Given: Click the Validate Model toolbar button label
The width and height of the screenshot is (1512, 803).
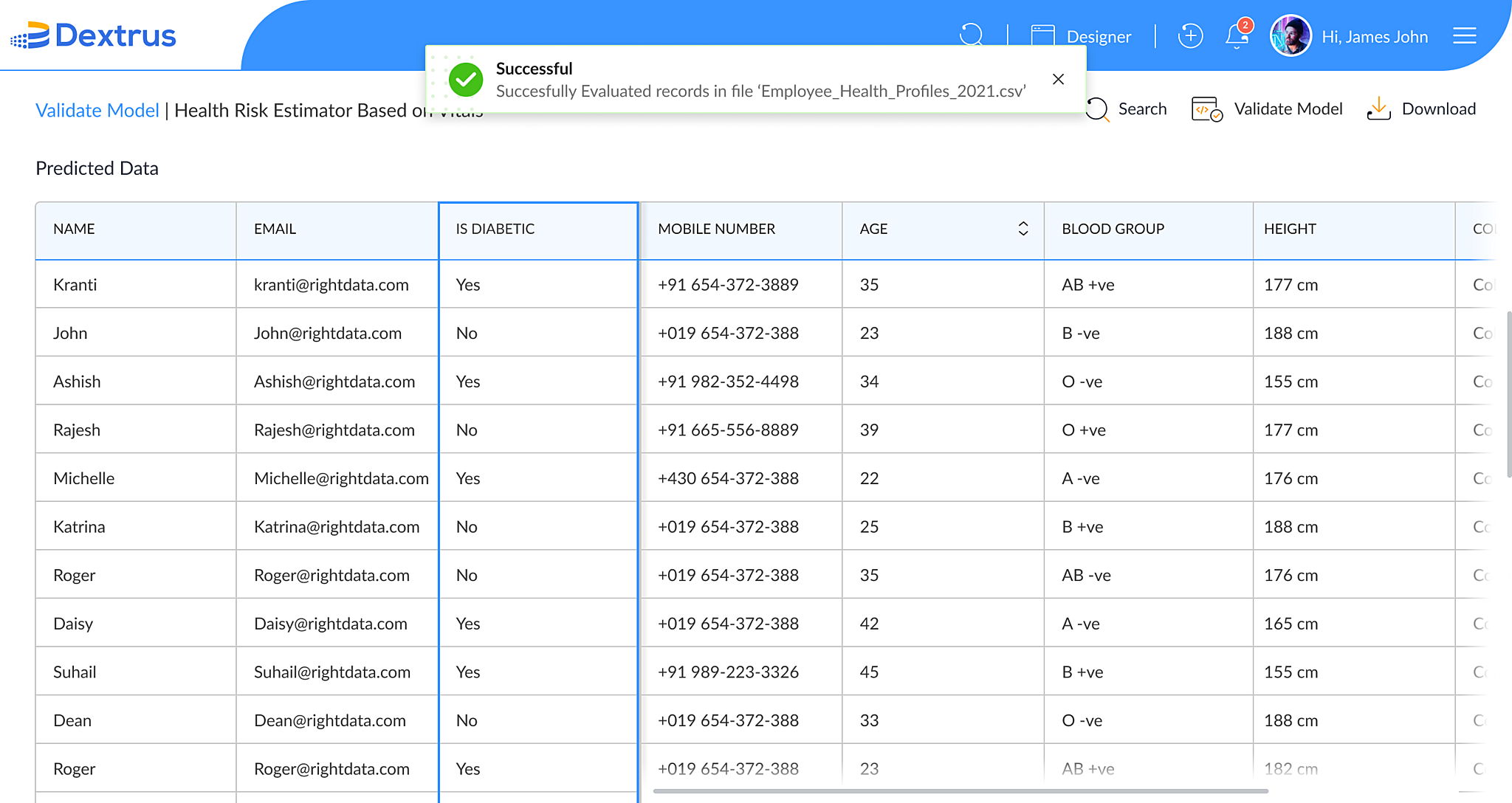Looking at the screenshot, I should pos(1288,108).
